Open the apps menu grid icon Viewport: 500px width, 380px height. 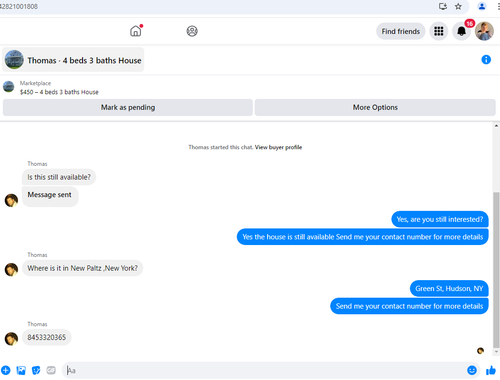click(x=439, y=31)
